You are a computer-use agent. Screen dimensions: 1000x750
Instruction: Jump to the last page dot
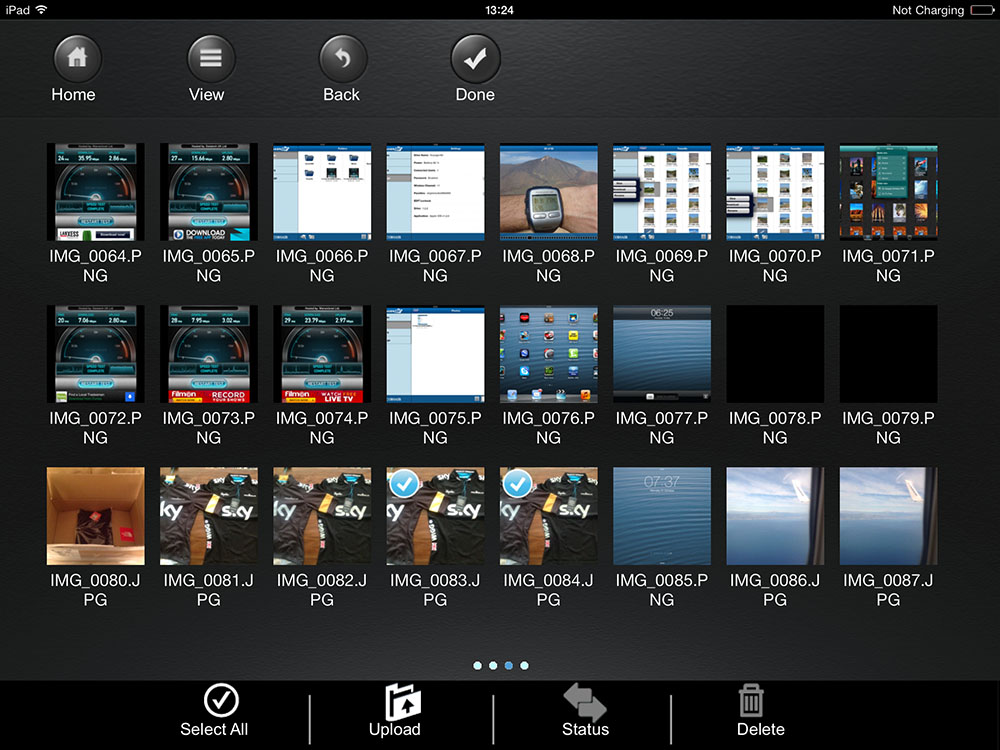[x=524, y=665]
